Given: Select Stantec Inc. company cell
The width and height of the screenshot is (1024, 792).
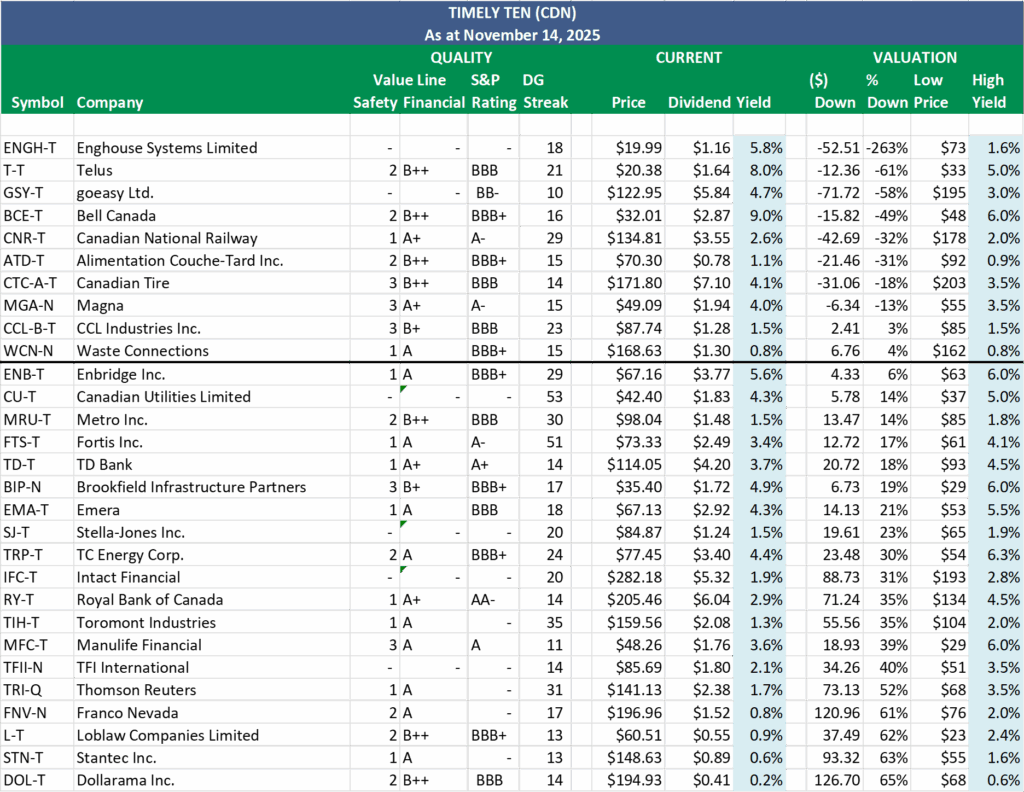Looking at the screenshot, I should tap(212, 758).
